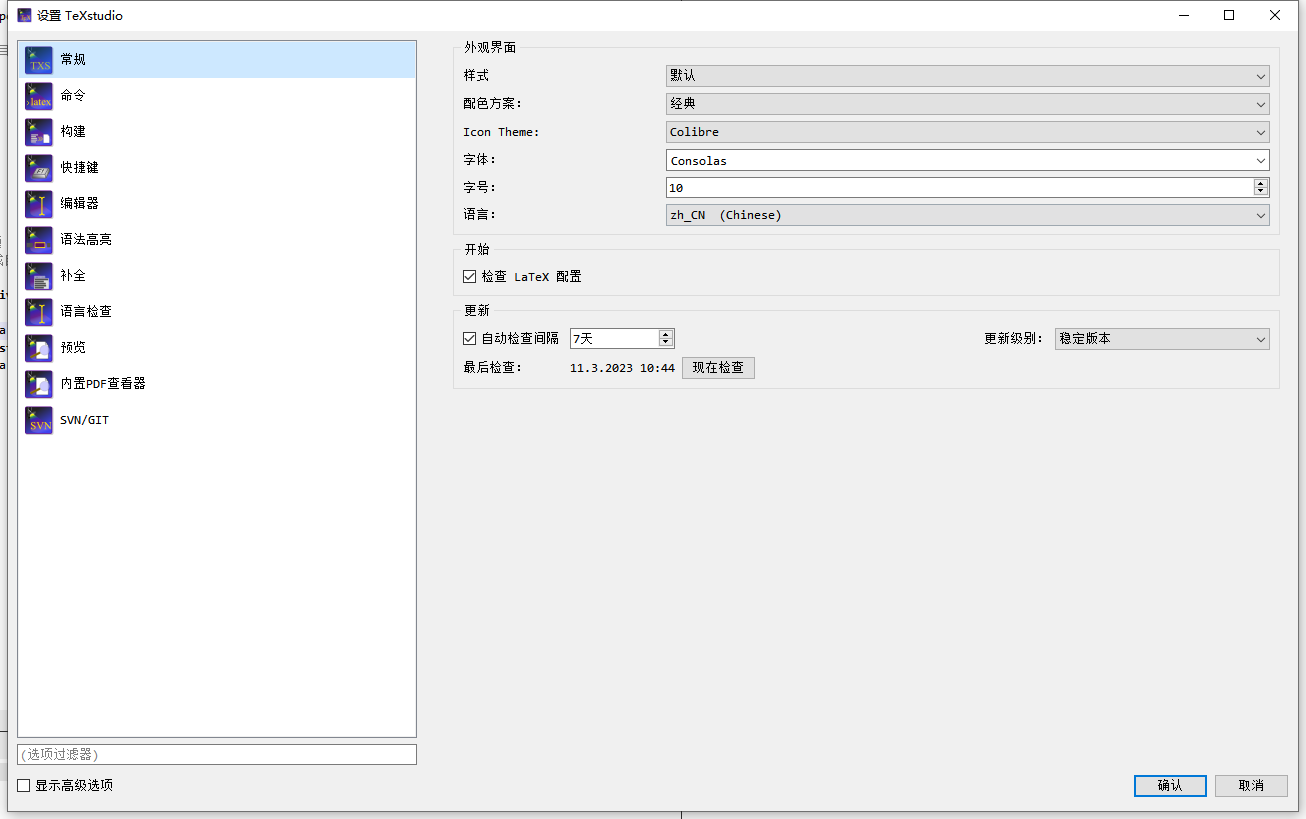Screen dimensions: 1306x819
Task: Click the completion icon beside 补全
Action: point(39,275)
